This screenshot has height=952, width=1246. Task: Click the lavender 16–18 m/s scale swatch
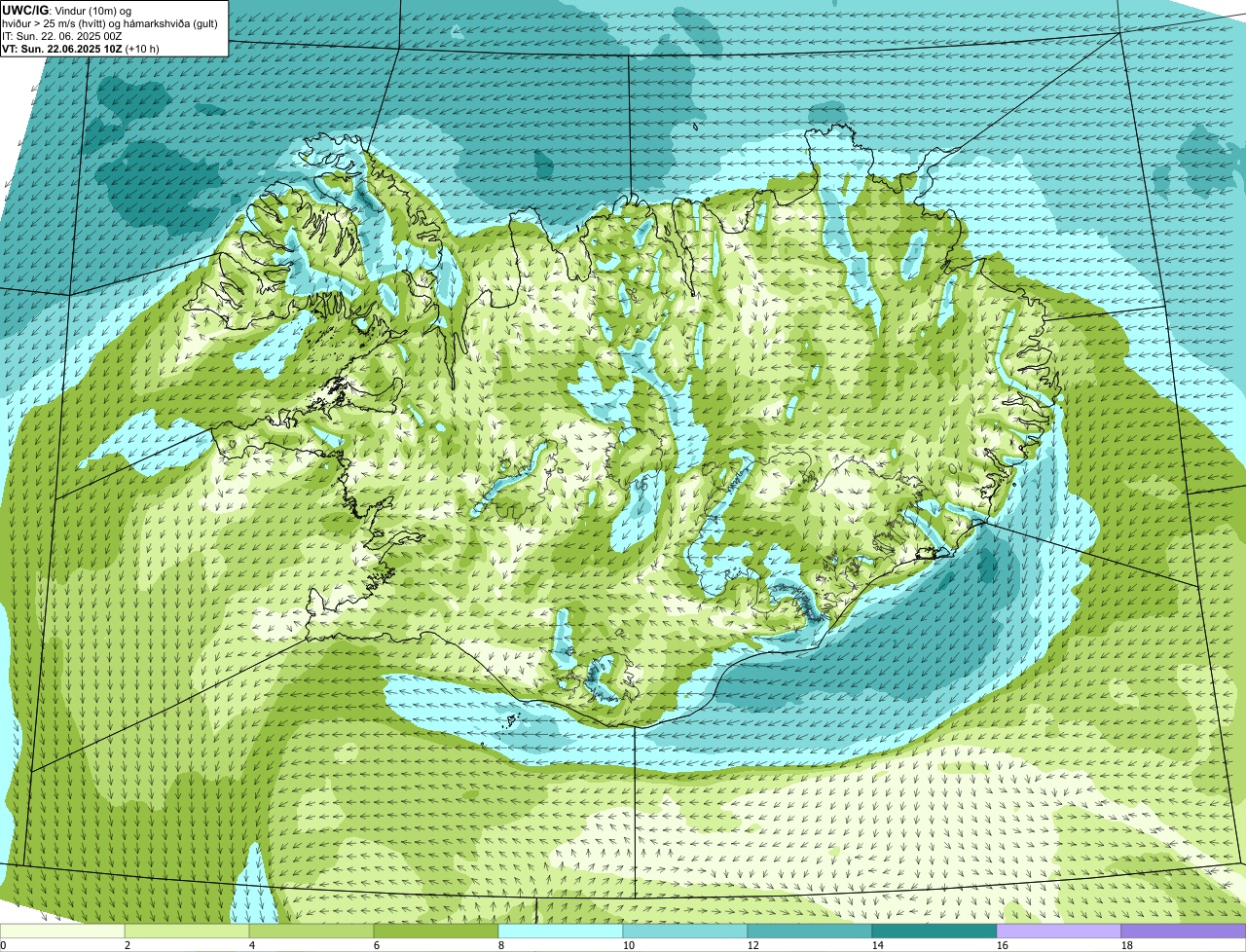point(1059,931)
